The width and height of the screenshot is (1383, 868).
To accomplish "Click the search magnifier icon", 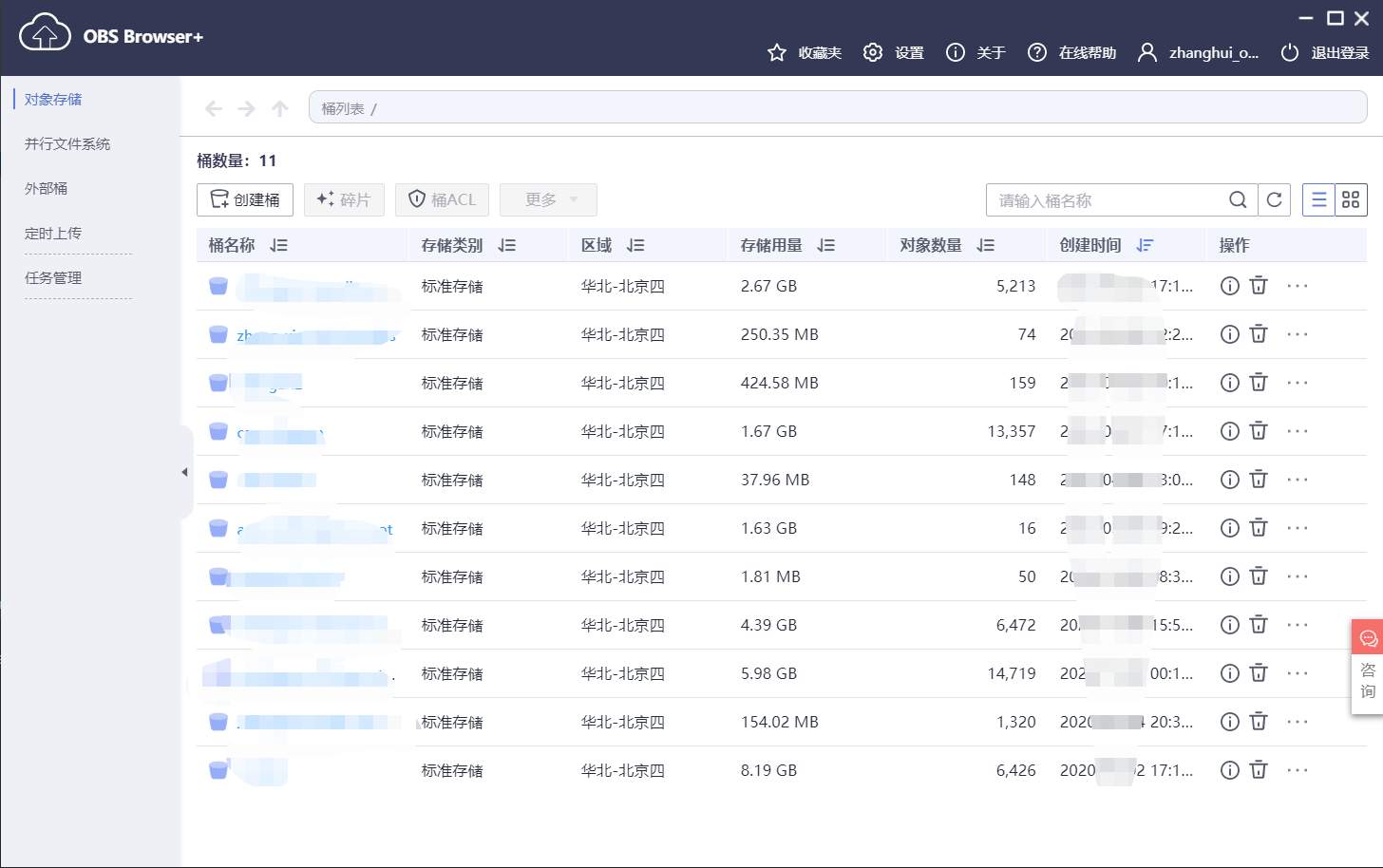I will click(1238, 199).
